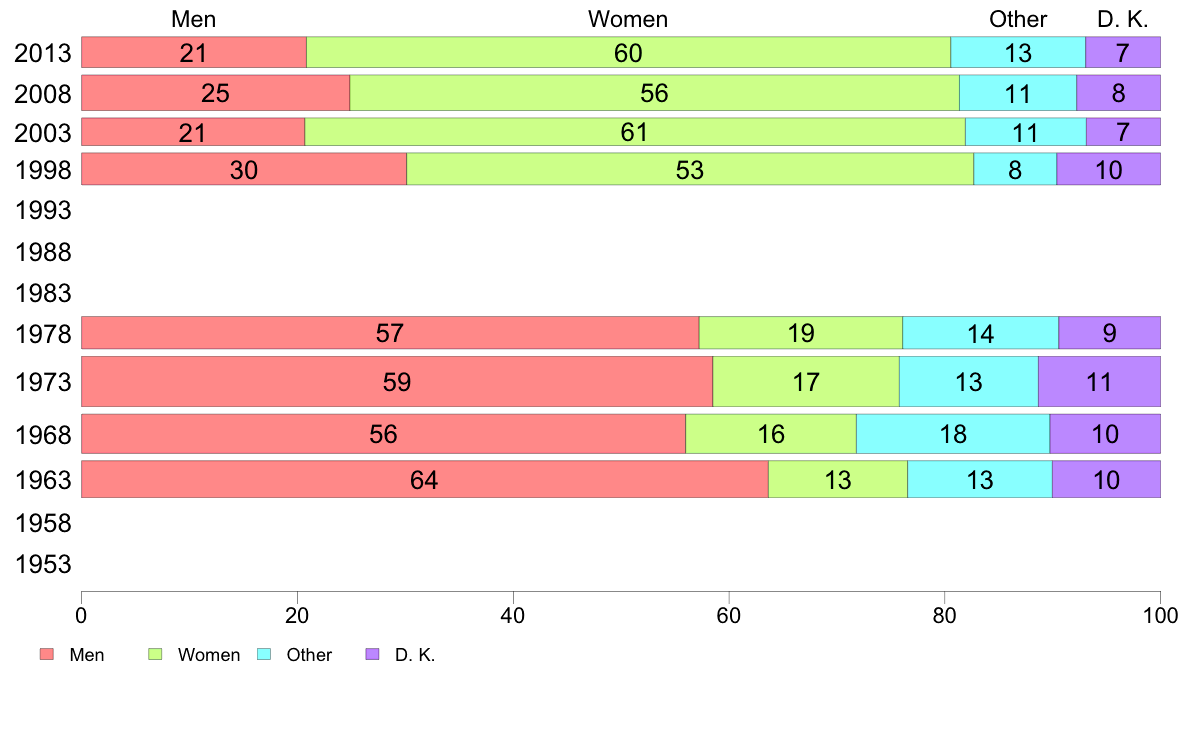Click the Women column header at top
This screenshot has height=736, width=1188.
tap(628, 19)
